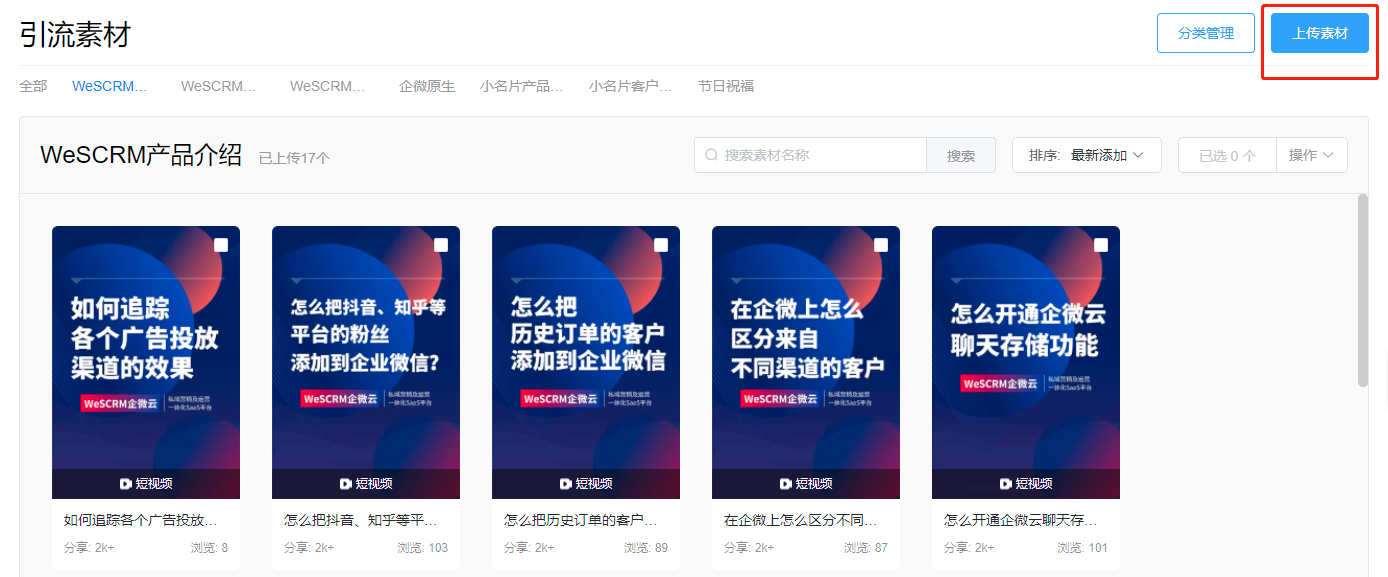The image size is (1388, 577).
Task: Click the 搜索 search button
Action: pos(961,155)
